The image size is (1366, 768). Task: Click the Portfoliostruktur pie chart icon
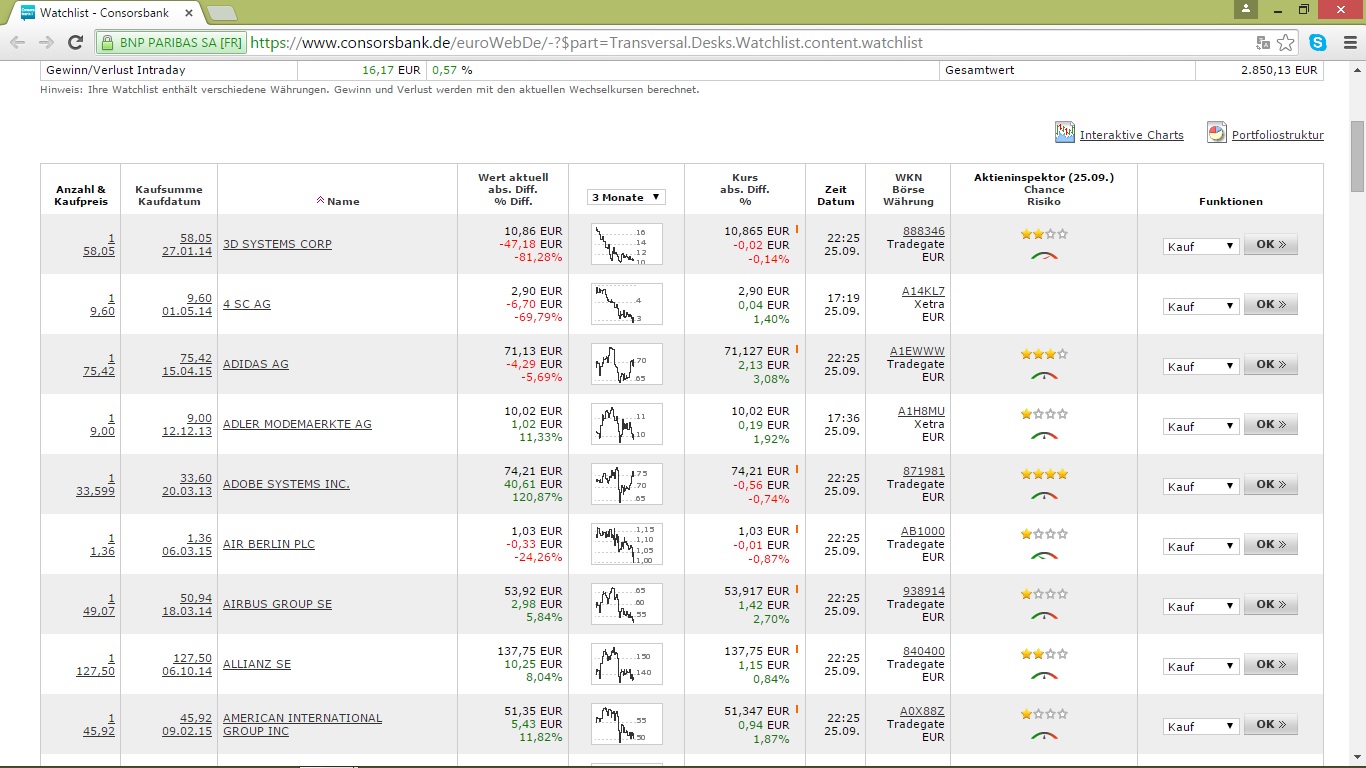coord(1217,133)
